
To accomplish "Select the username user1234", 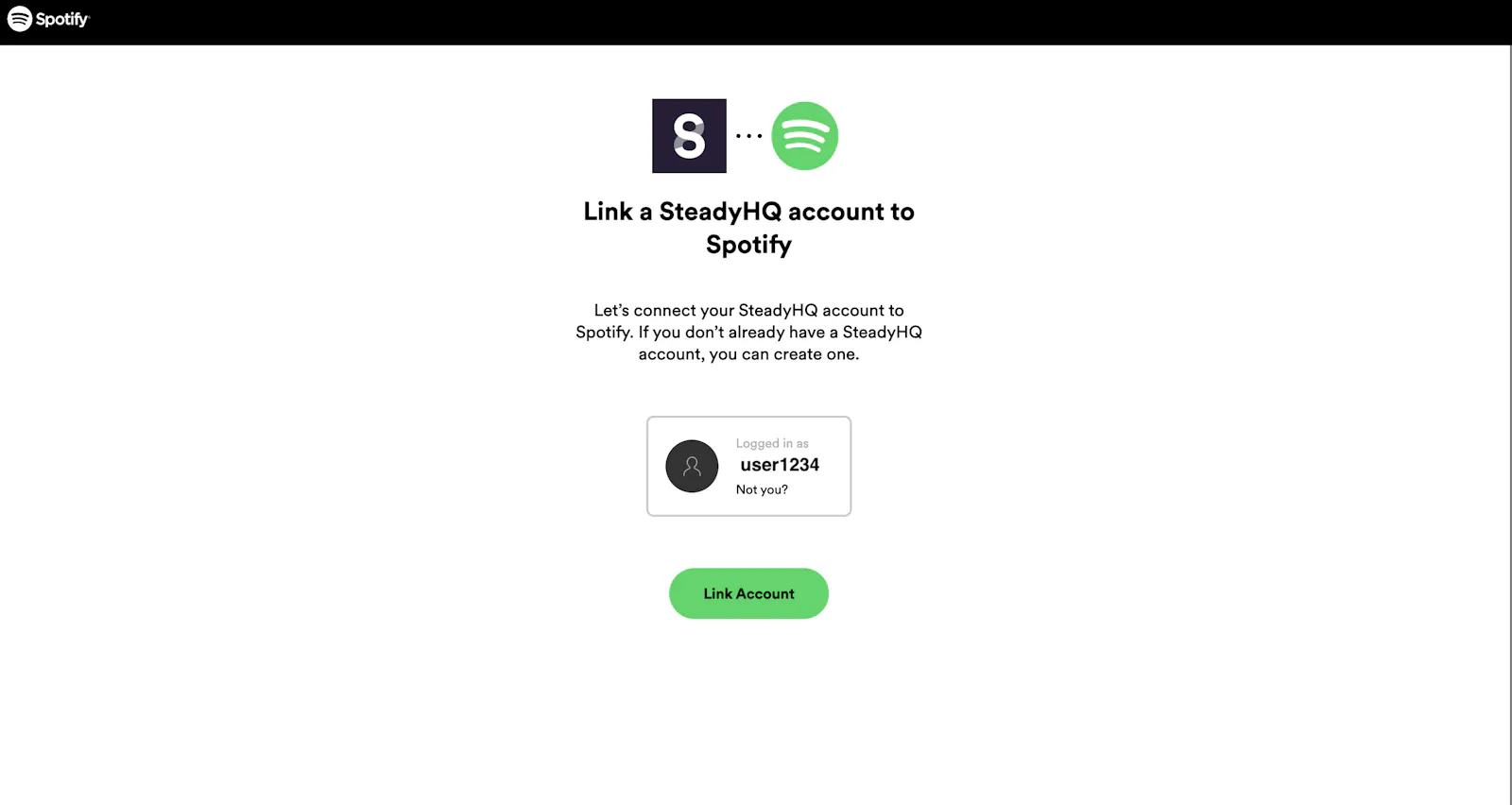I will pos(780,465).
